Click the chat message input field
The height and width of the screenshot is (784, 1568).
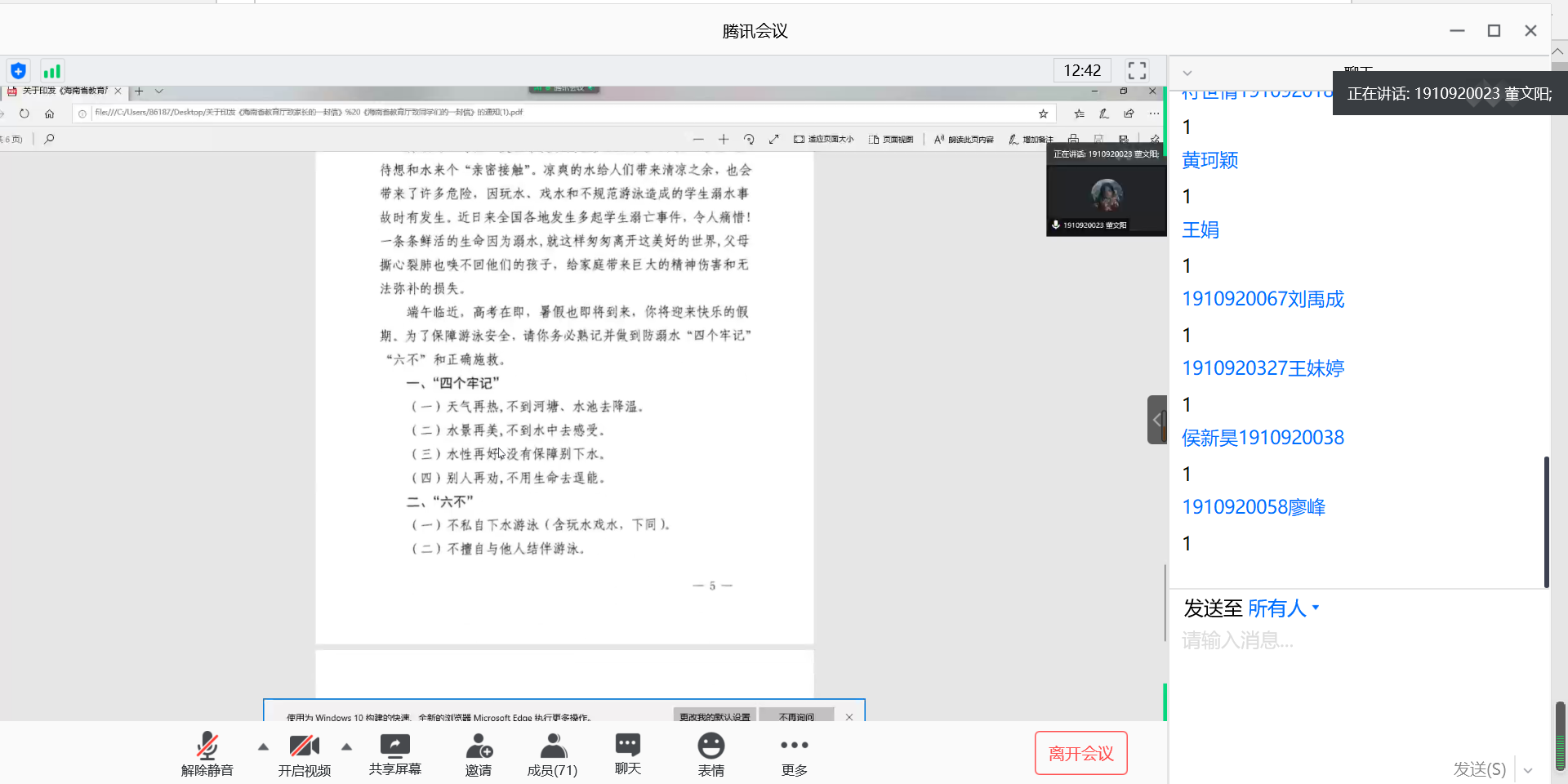tap(1356, 640)
